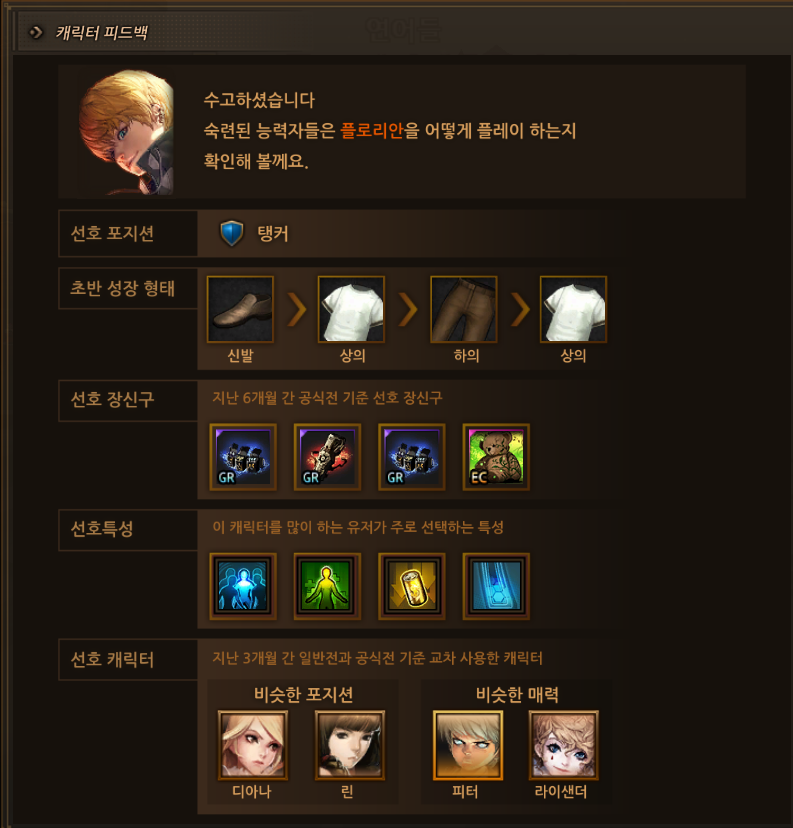Open the 린 character portrait

click(x=350, y=745)
